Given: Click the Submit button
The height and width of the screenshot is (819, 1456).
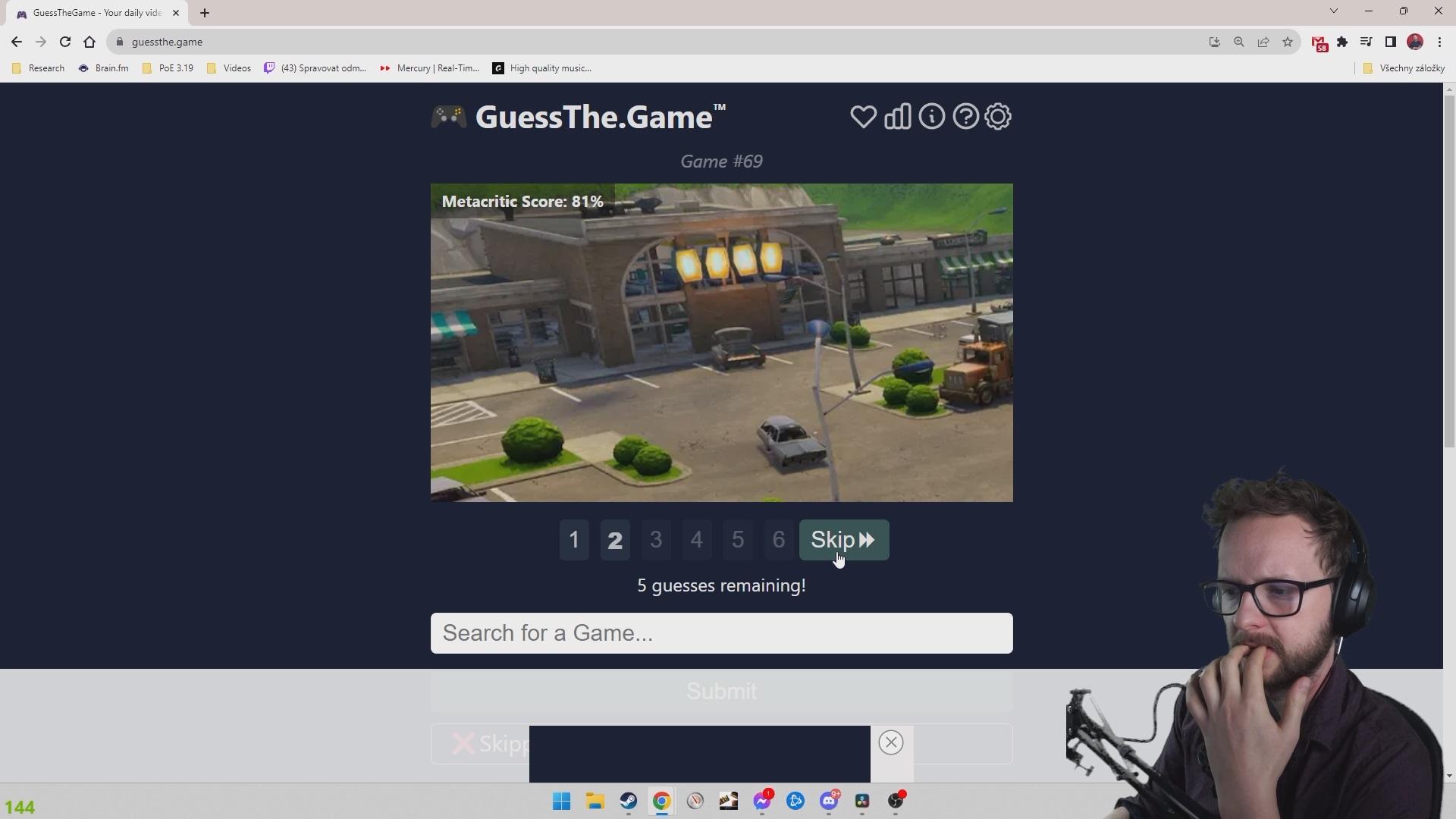Looking at the screenshot, I should coord(721,692).
